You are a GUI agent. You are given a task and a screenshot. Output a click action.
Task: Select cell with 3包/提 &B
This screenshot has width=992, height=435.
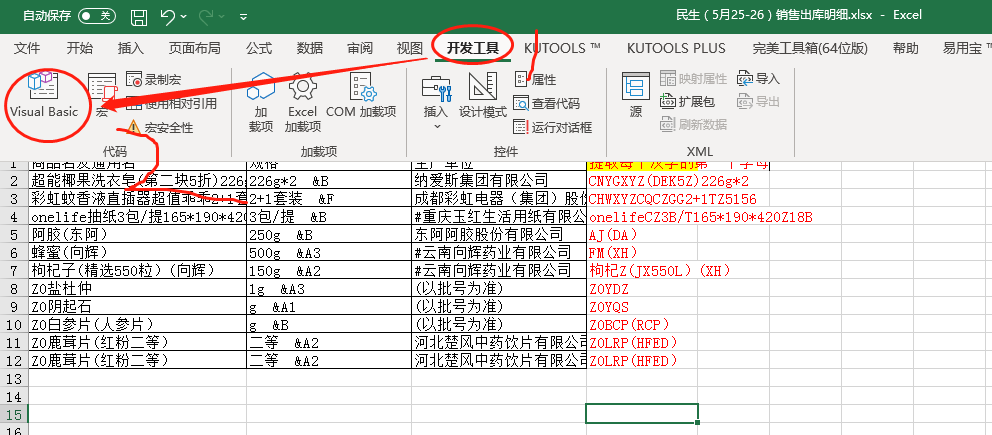pos(329,217)
